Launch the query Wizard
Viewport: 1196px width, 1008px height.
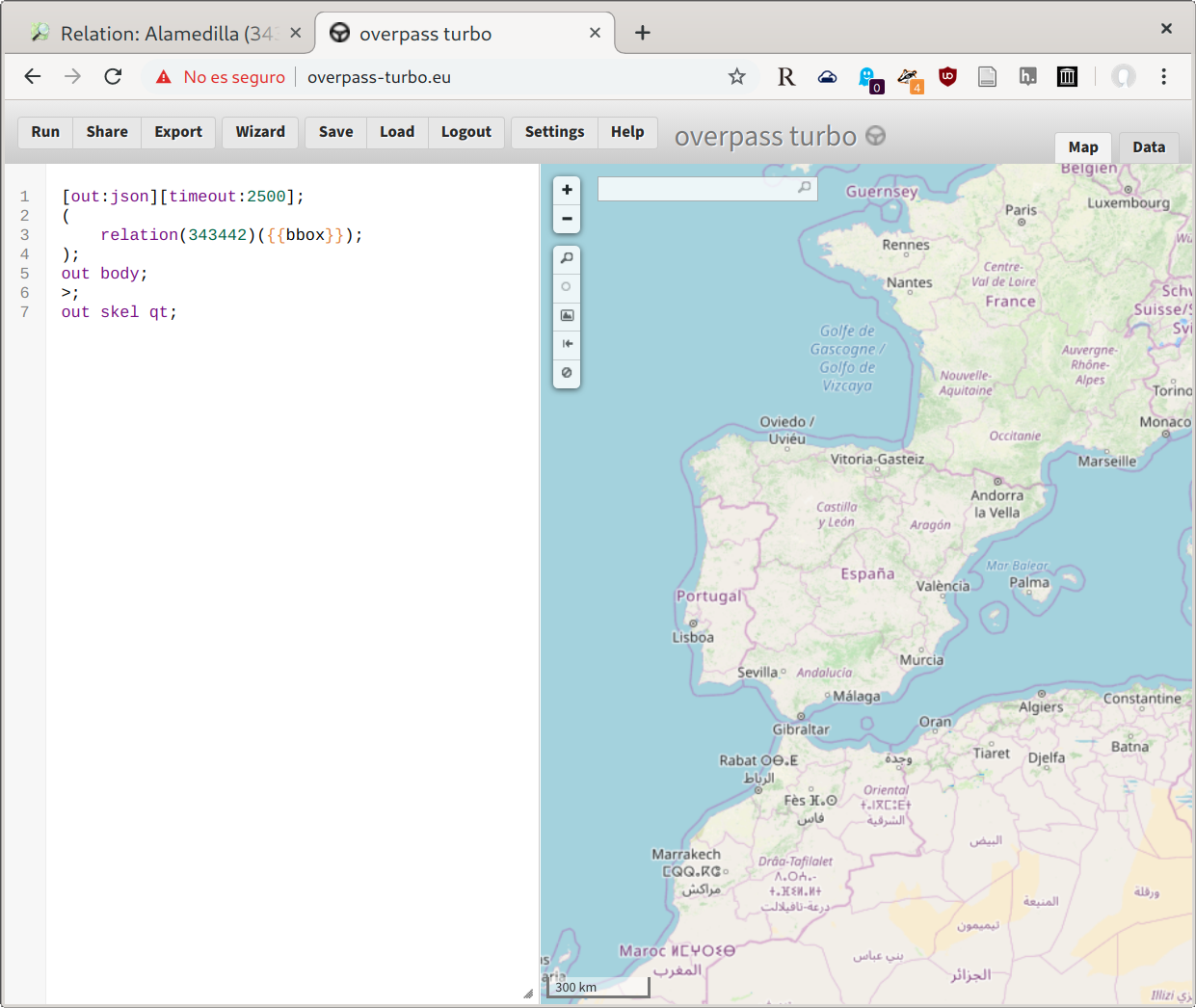coord(260,132)
